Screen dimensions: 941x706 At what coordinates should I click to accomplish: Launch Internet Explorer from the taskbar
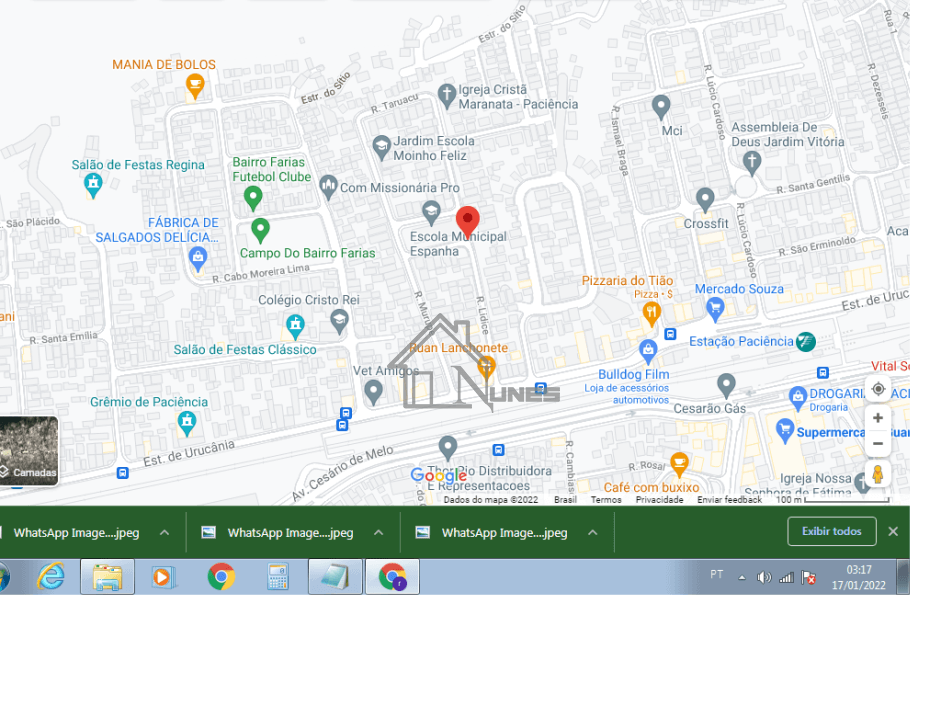pyautogui.click(x=51, y=577)
